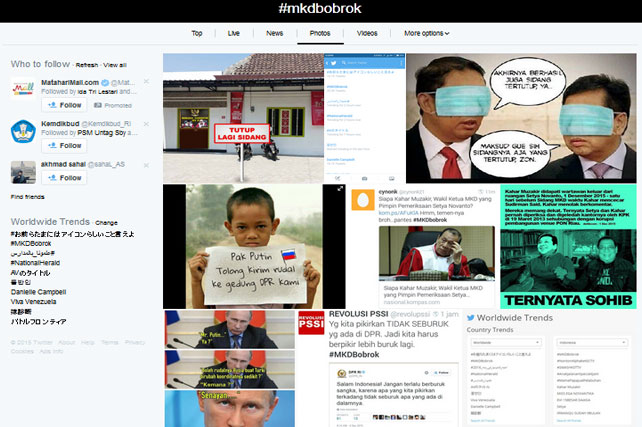Open #MKDBobrok trend

[31, 244]
